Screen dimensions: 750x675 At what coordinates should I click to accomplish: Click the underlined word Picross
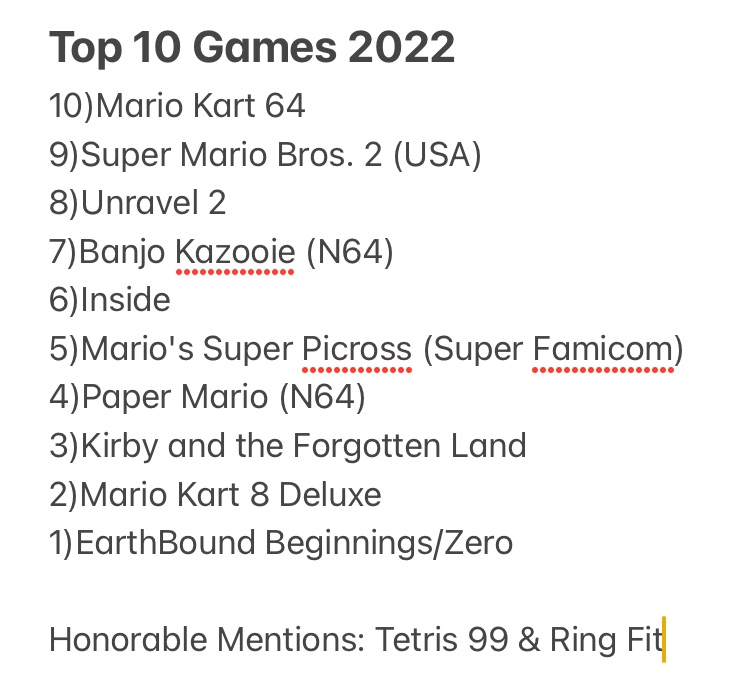click(x=357, y=349)
